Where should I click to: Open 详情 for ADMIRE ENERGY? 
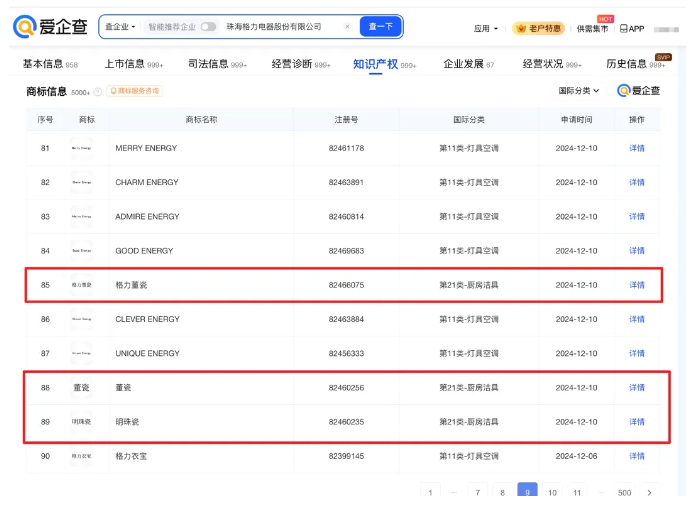(637, 216)
